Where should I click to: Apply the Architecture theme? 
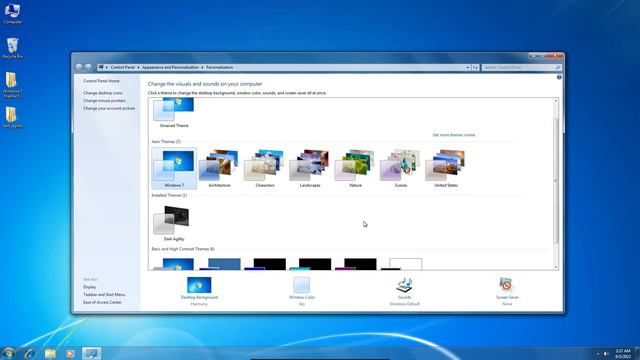(219, 168)
